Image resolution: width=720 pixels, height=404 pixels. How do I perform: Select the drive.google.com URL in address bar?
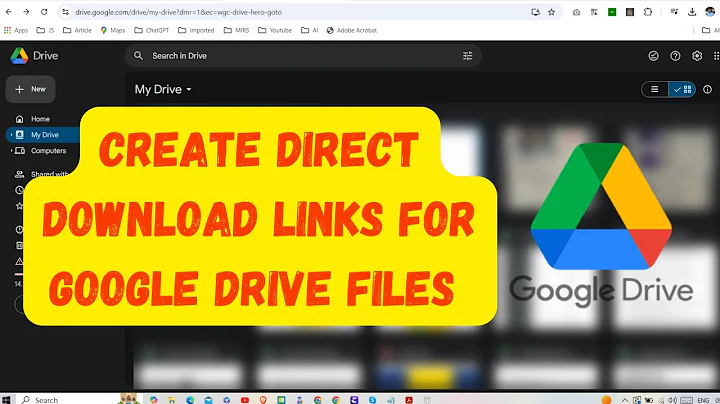[x=179, y=12]
